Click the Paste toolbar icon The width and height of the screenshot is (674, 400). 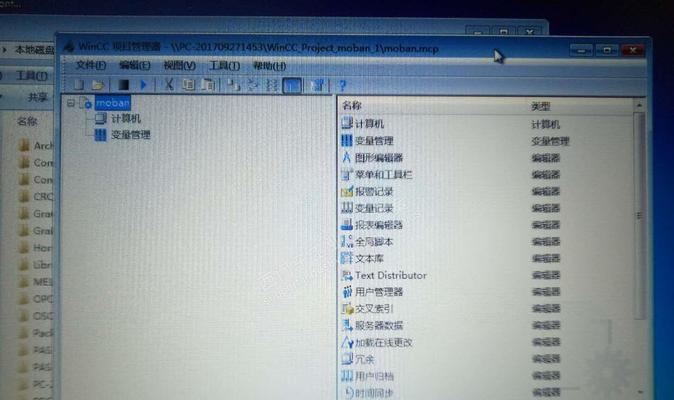point(208,85)
